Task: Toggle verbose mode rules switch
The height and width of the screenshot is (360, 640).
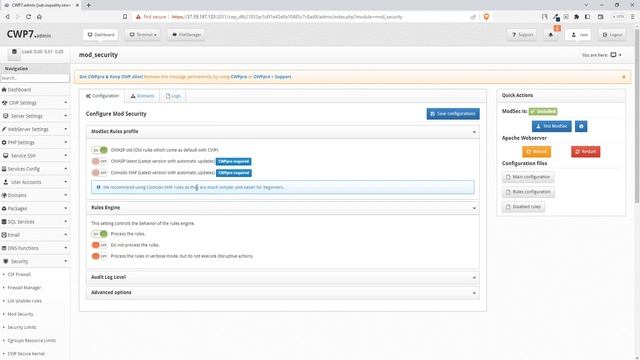Action: (x=99, y=256)
